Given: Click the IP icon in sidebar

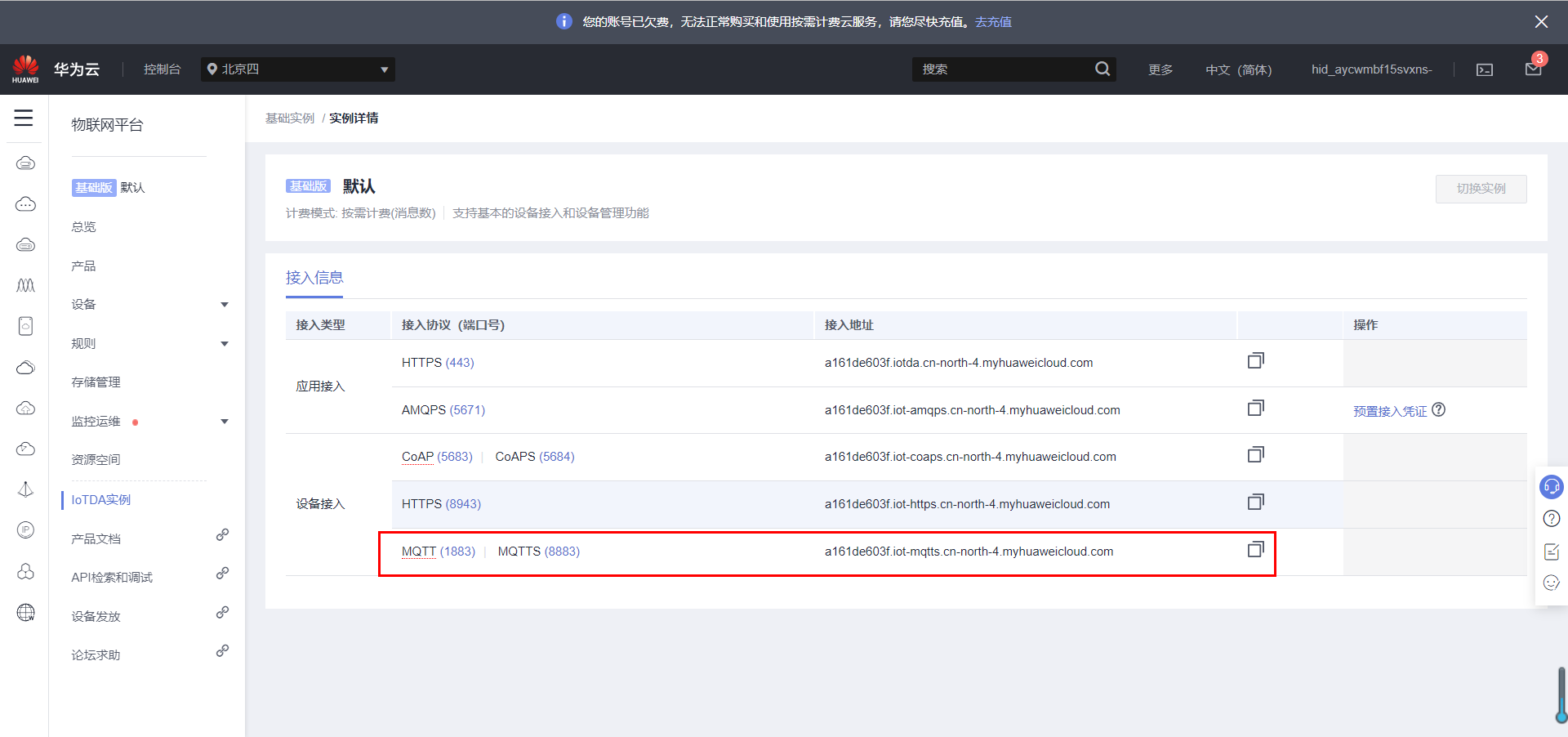Looking at the screenshot, I should [25, 530].
